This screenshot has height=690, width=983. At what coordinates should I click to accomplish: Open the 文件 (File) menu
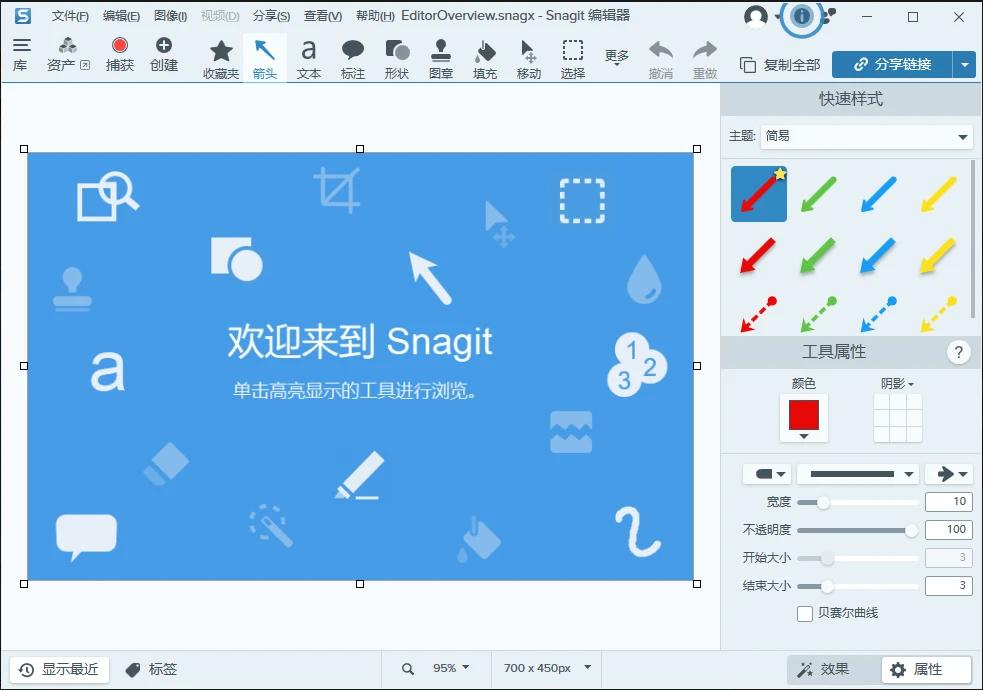pos(68,15)
